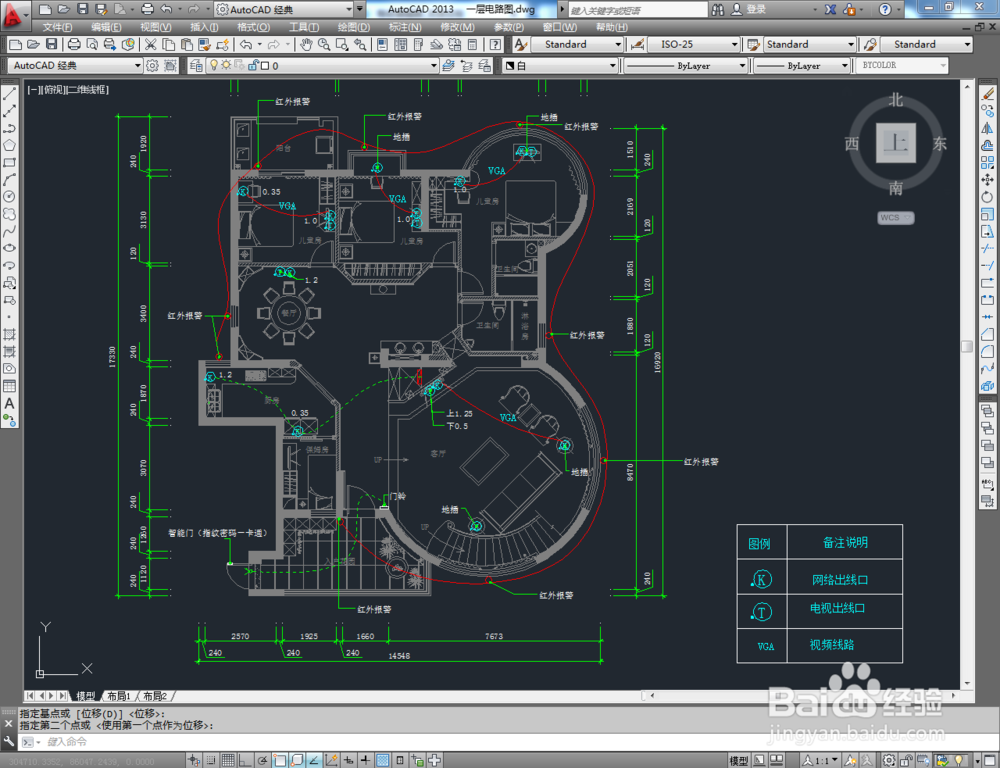The height and width of the screenshot is (768, 1000).
Task: Click the 上 face of the ViewCube
Action: (x=895, y=143)
